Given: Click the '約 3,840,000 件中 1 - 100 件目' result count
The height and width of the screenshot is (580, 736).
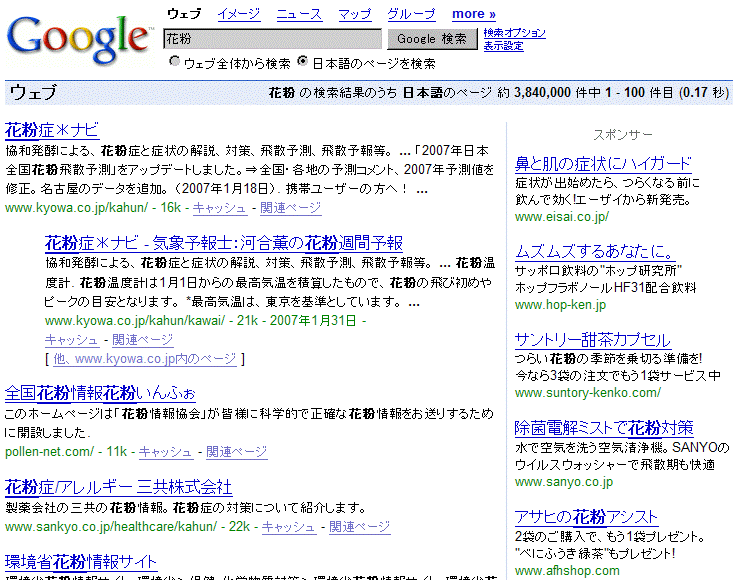Looking at the screenshot, I should point(586,92).
